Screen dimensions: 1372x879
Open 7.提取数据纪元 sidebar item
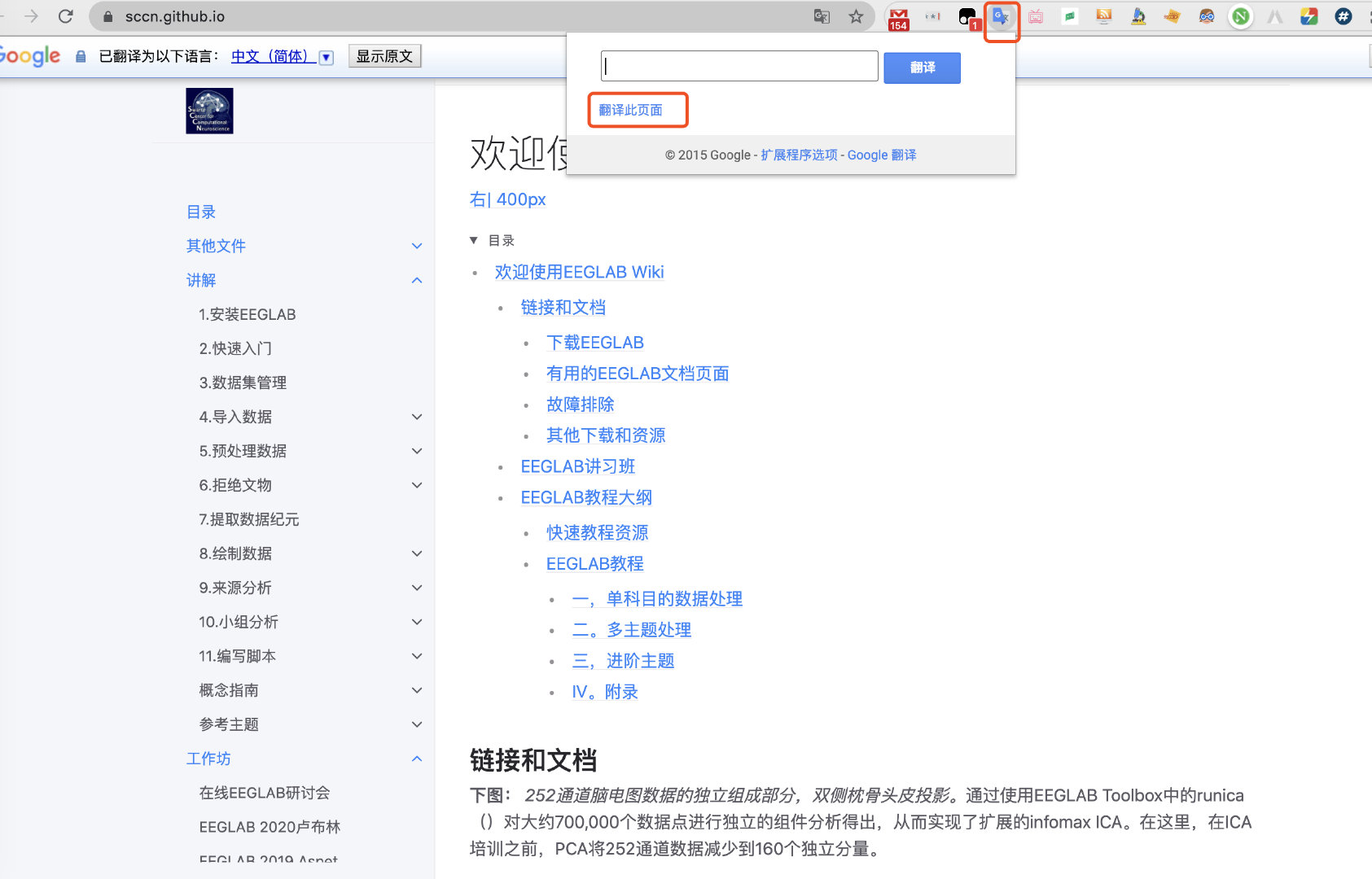249,519
